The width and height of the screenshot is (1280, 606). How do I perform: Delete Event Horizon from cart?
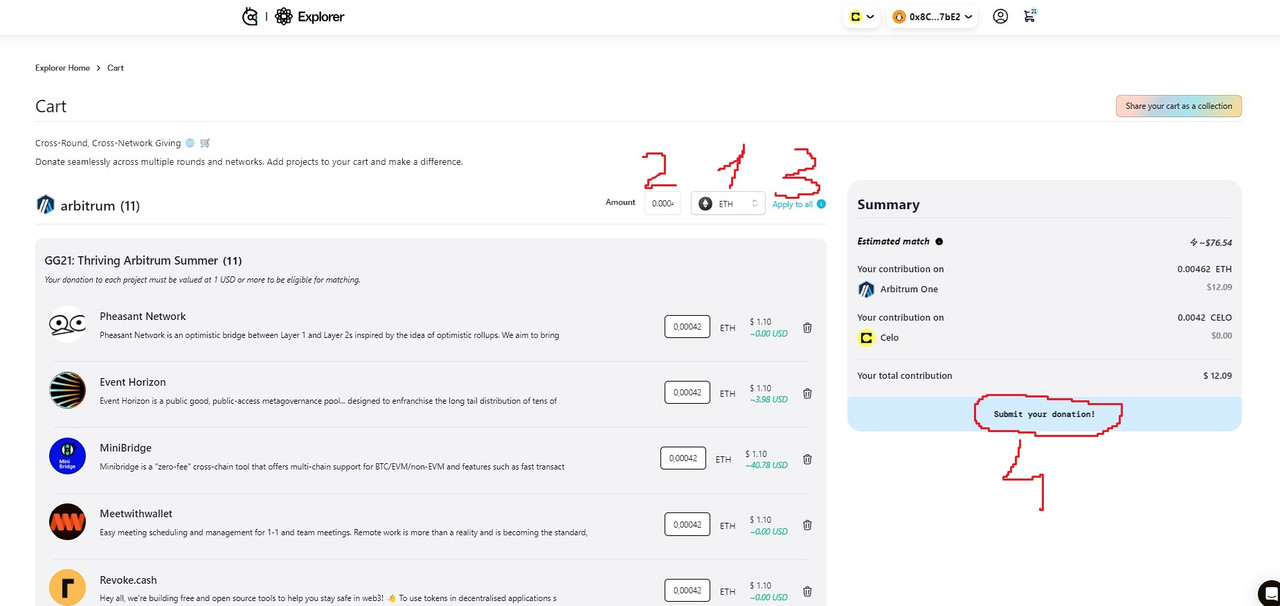tap(807, 393)
